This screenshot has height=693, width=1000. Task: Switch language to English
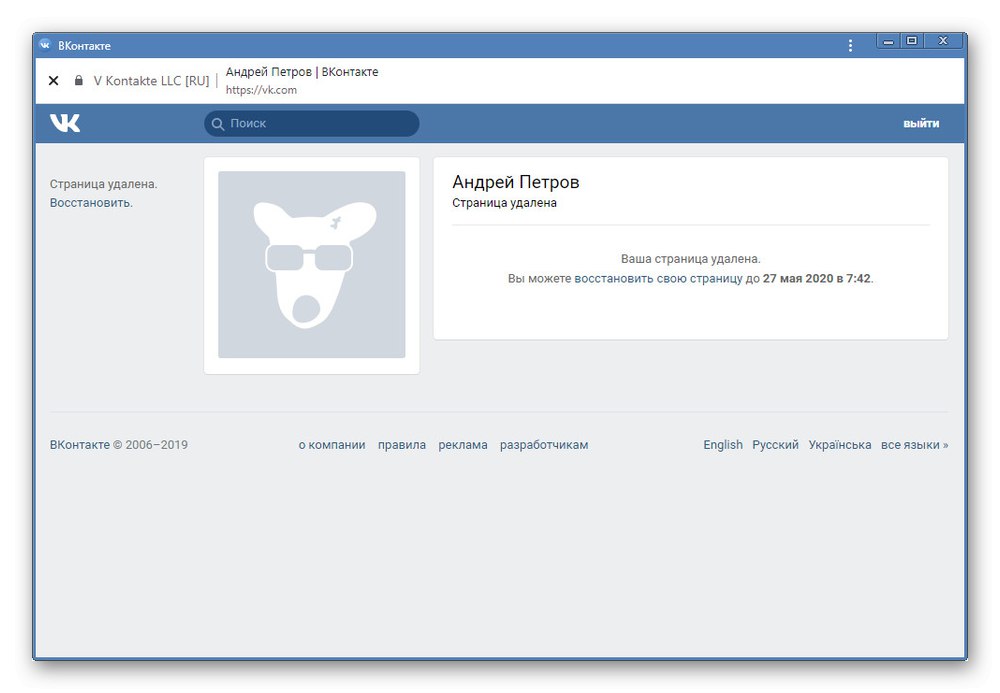pos(723,445)
